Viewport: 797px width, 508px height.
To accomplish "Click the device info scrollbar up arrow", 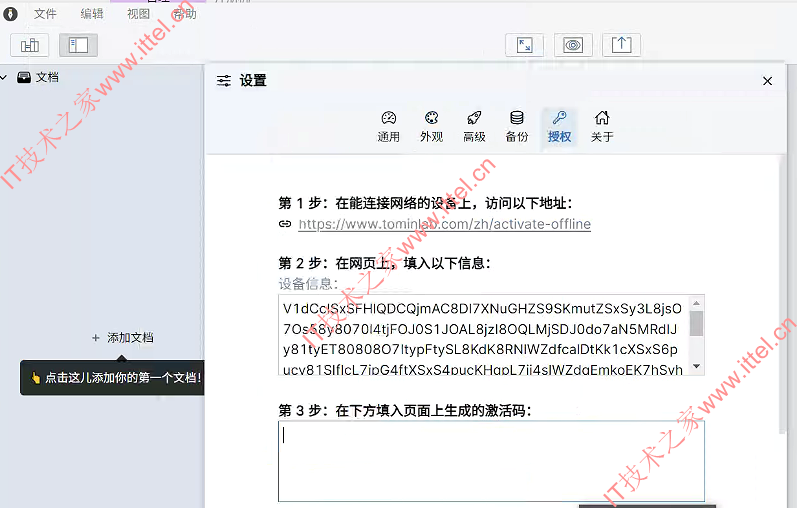I will (696, 303).
